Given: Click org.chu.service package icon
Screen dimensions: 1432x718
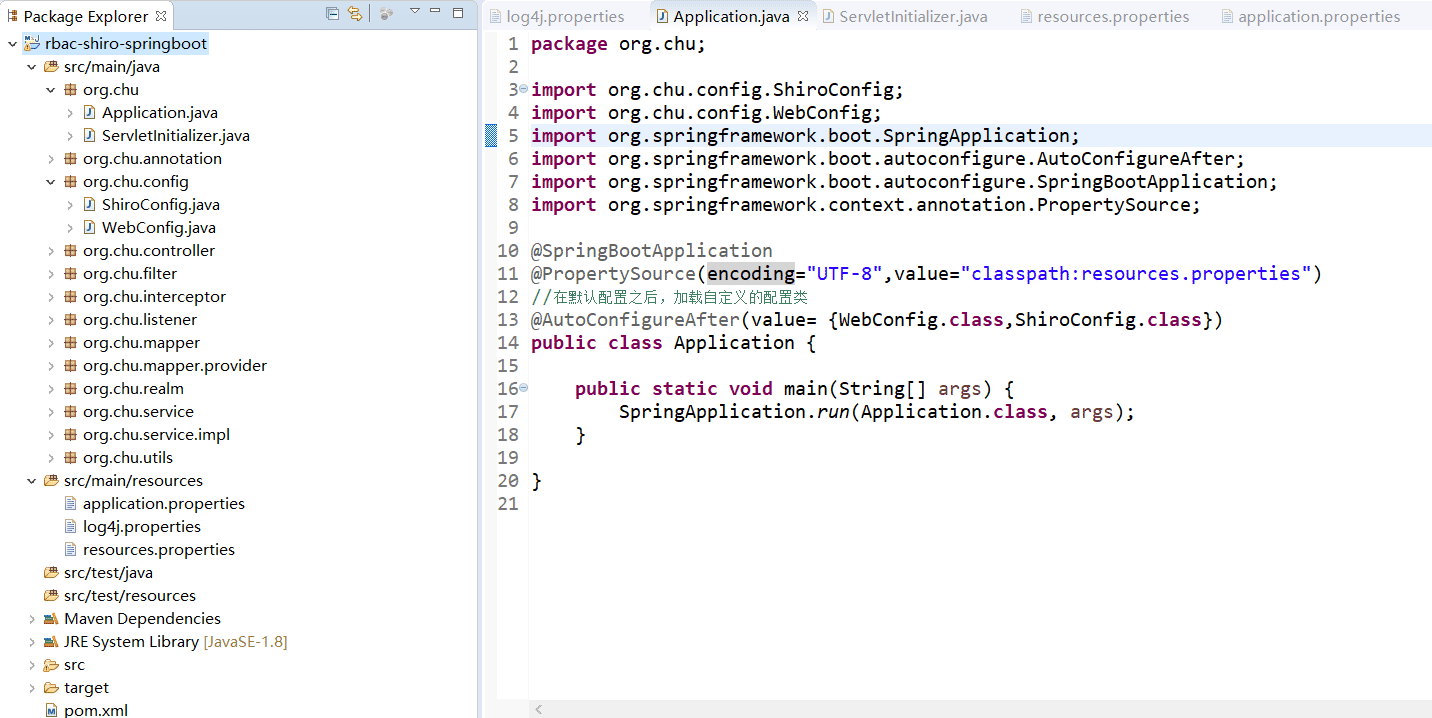Looking at the screenshot, I should click(x=70, y=412).
